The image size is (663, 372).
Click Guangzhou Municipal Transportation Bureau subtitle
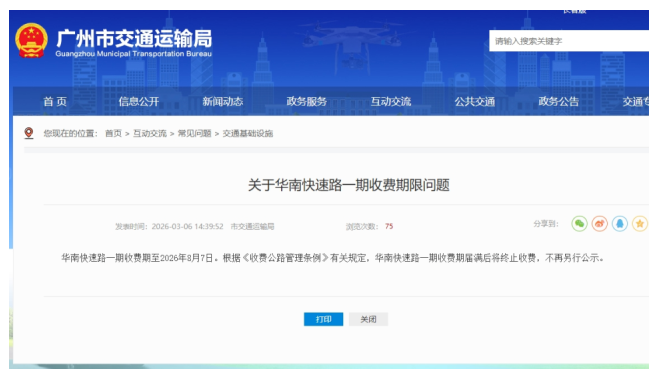[134, 54]
